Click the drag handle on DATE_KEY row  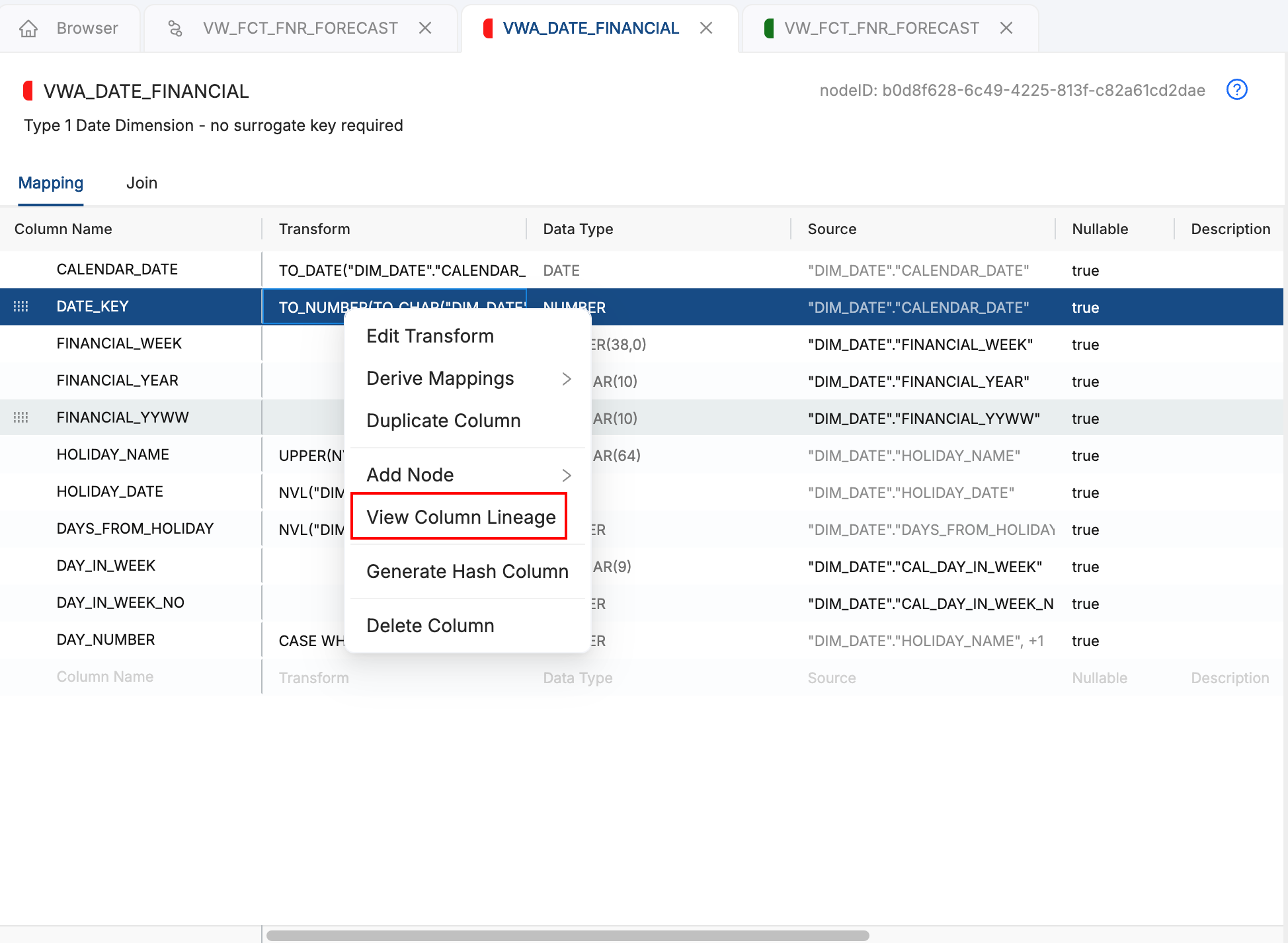click(x=21, y=306)
